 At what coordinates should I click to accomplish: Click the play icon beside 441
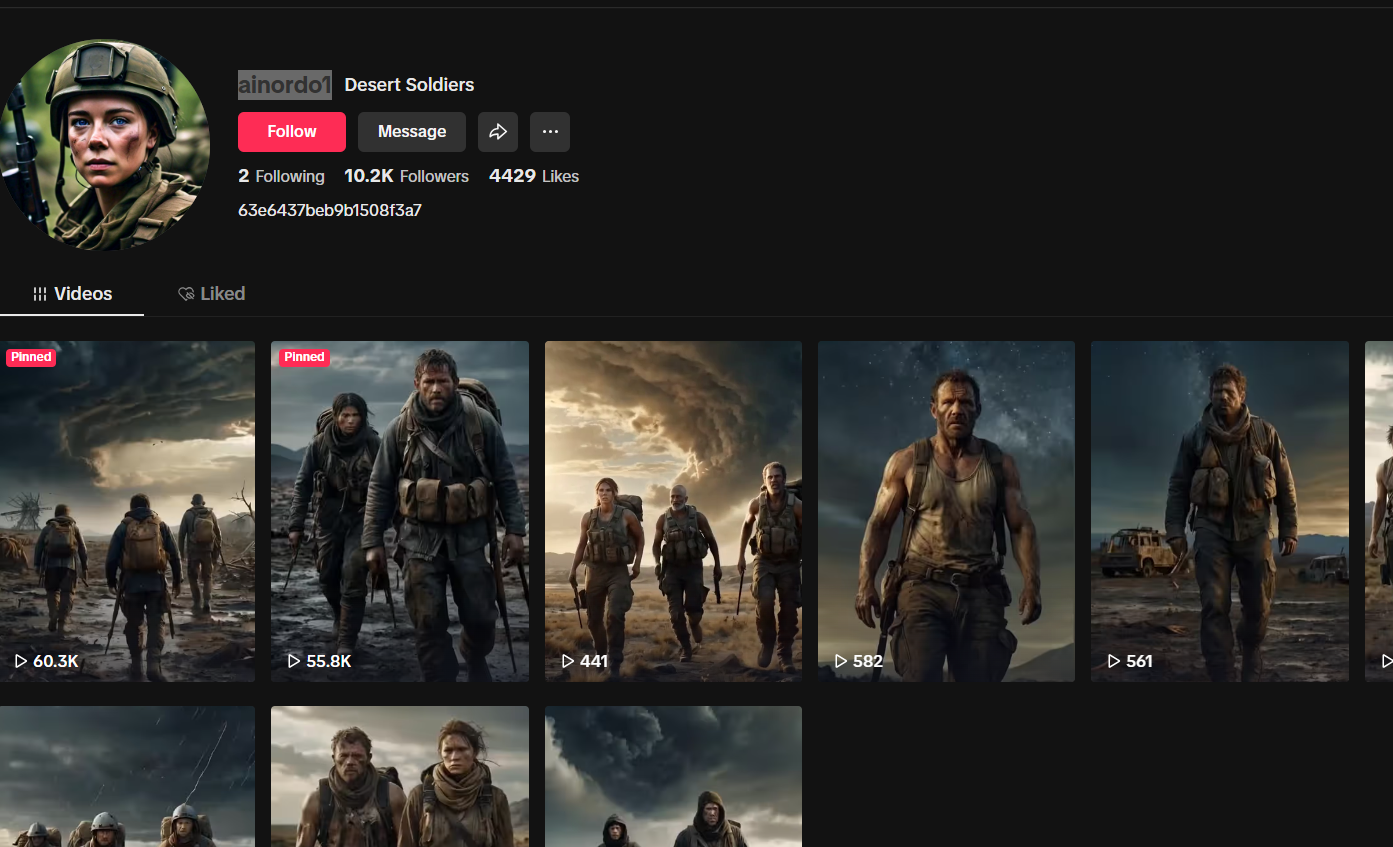[567, 661]
